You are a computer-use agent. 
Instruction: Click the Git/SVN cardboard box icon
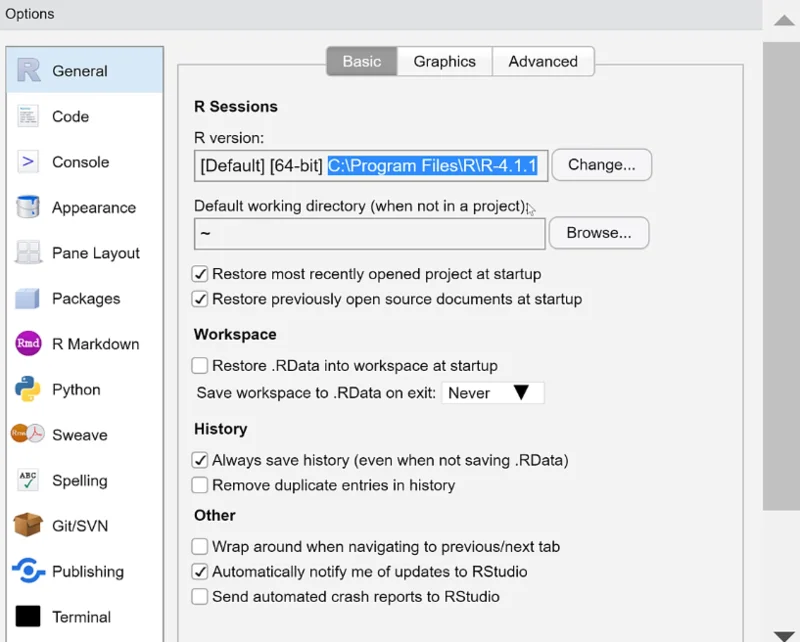28,525
